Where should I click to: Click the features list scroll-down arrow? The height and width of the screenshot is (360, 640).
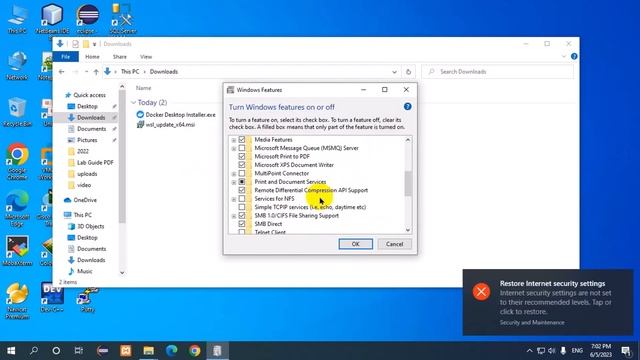tap(408, 230)
